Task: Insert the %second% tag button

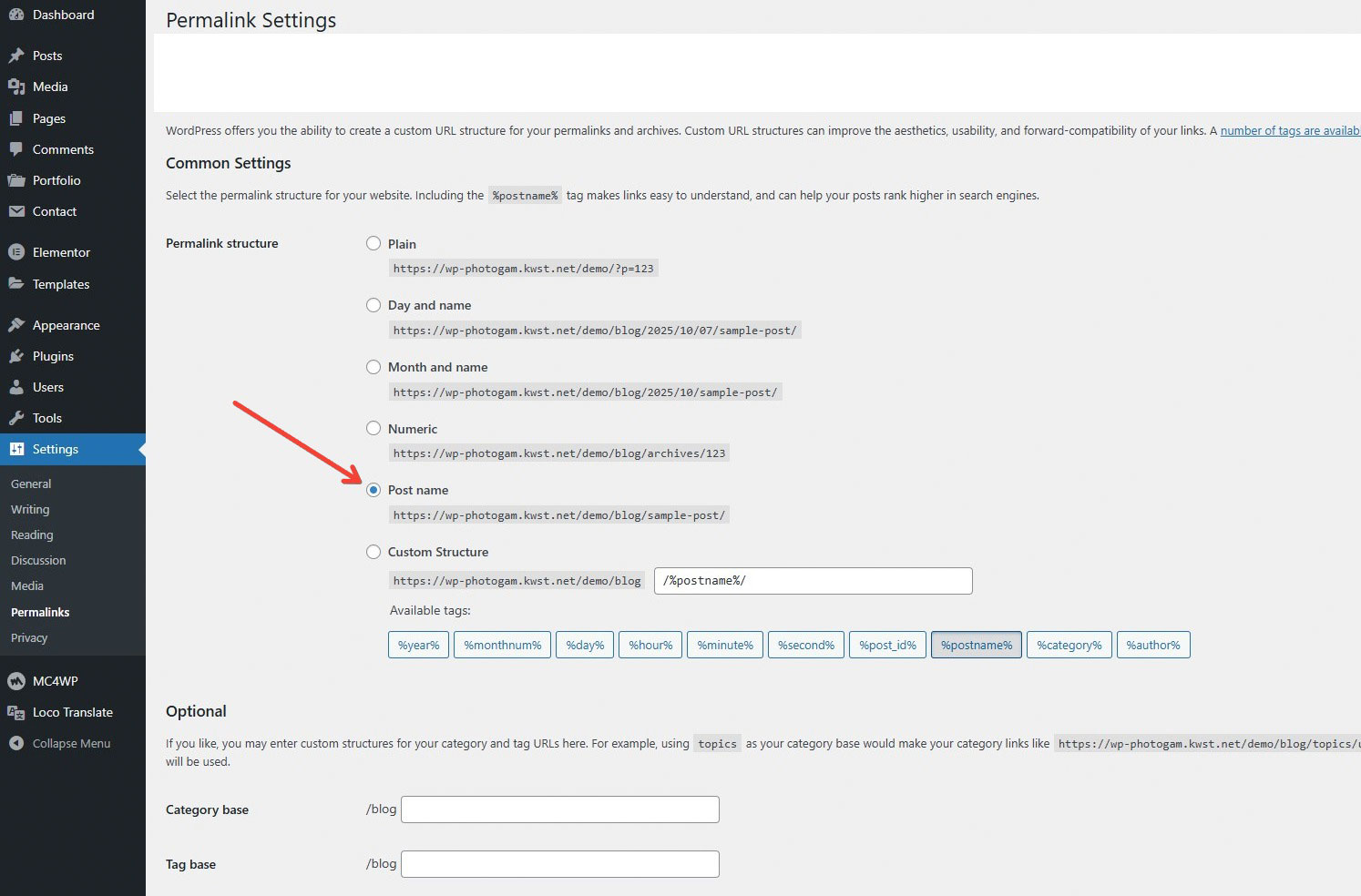Action: click(806, 645)
